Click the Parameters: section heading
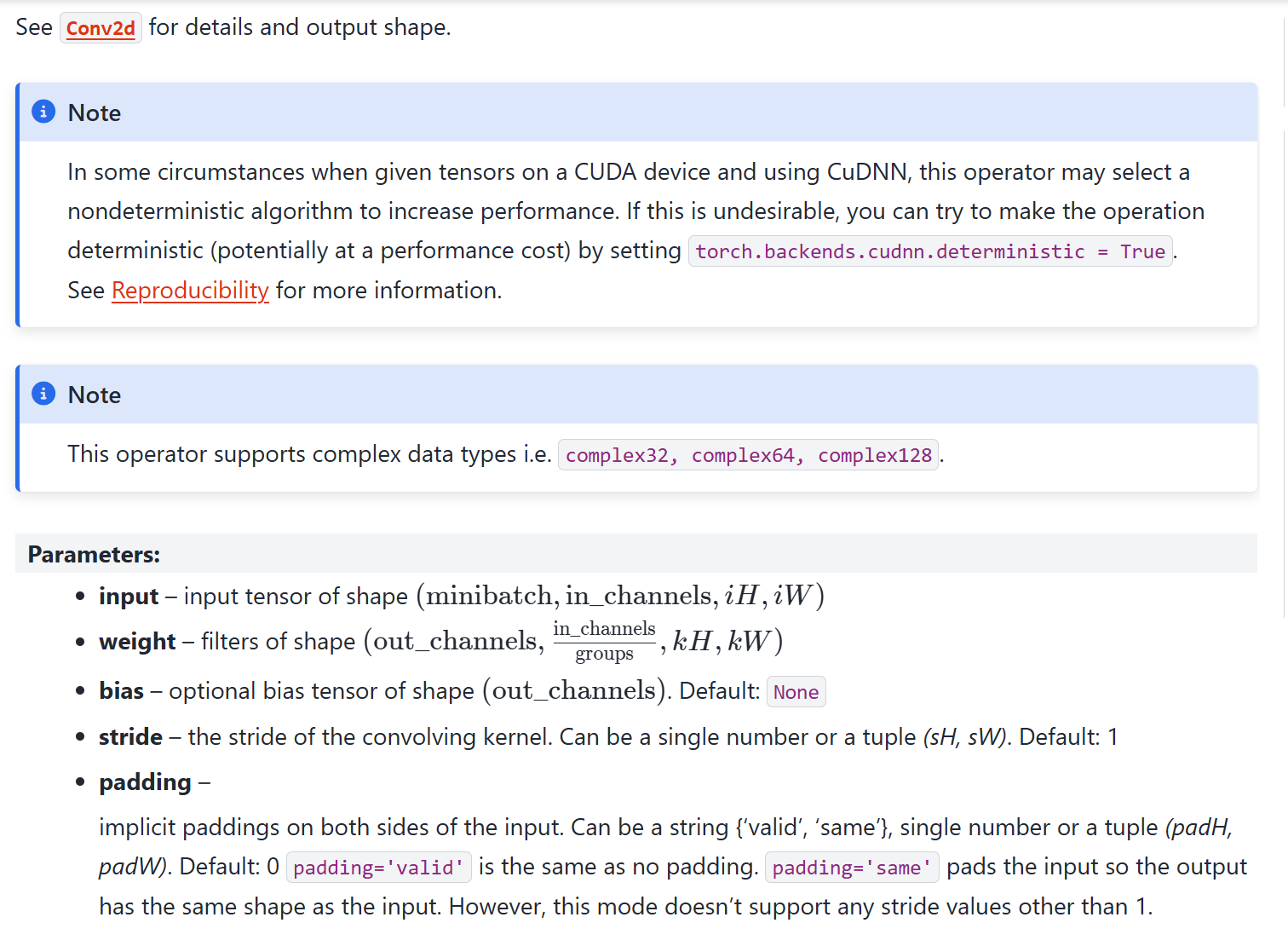 click(94, 555)
